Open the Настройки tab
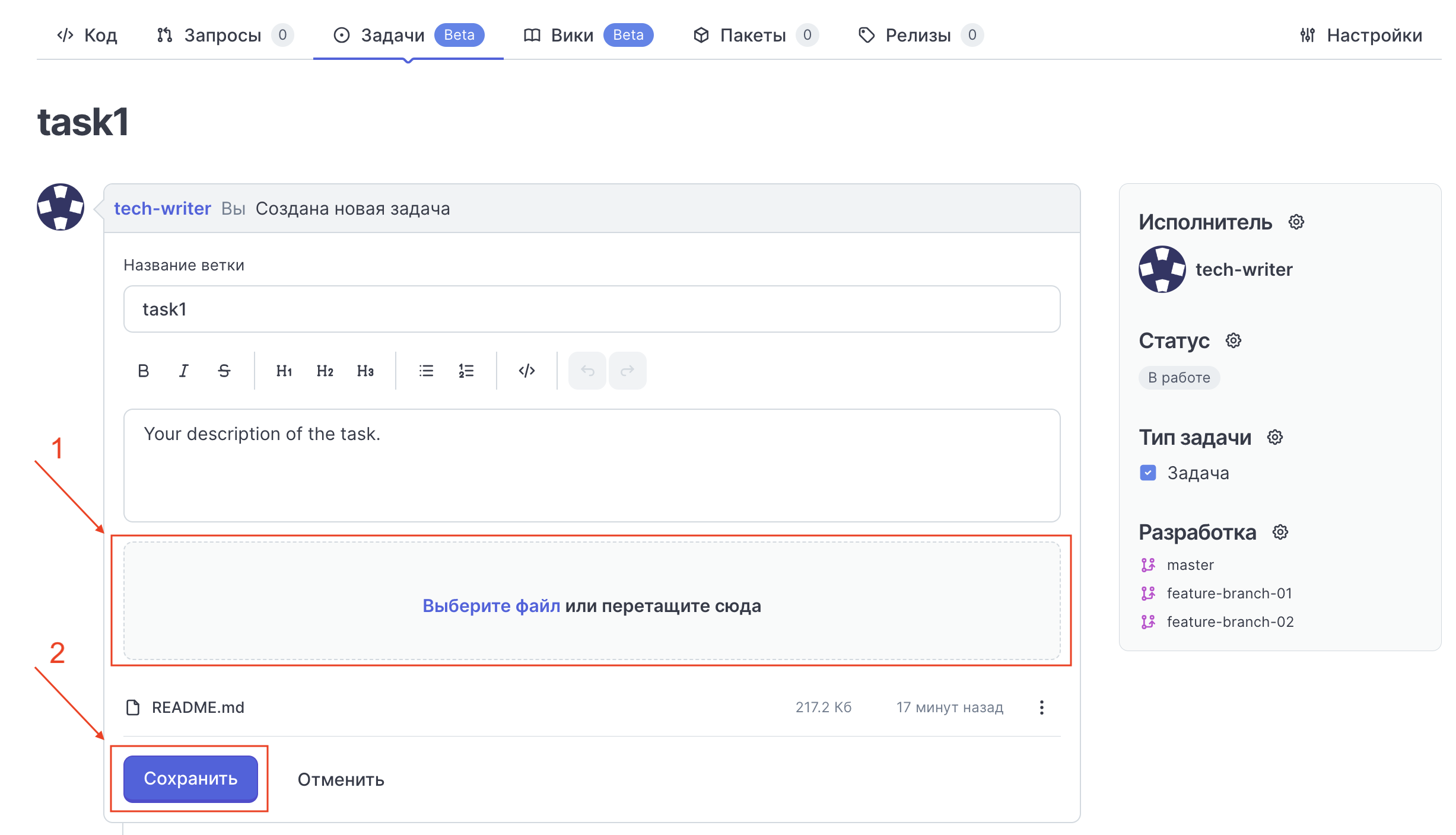This screenshot has height=835, width=1456. pyautogui.click(x=1360, y=35)
